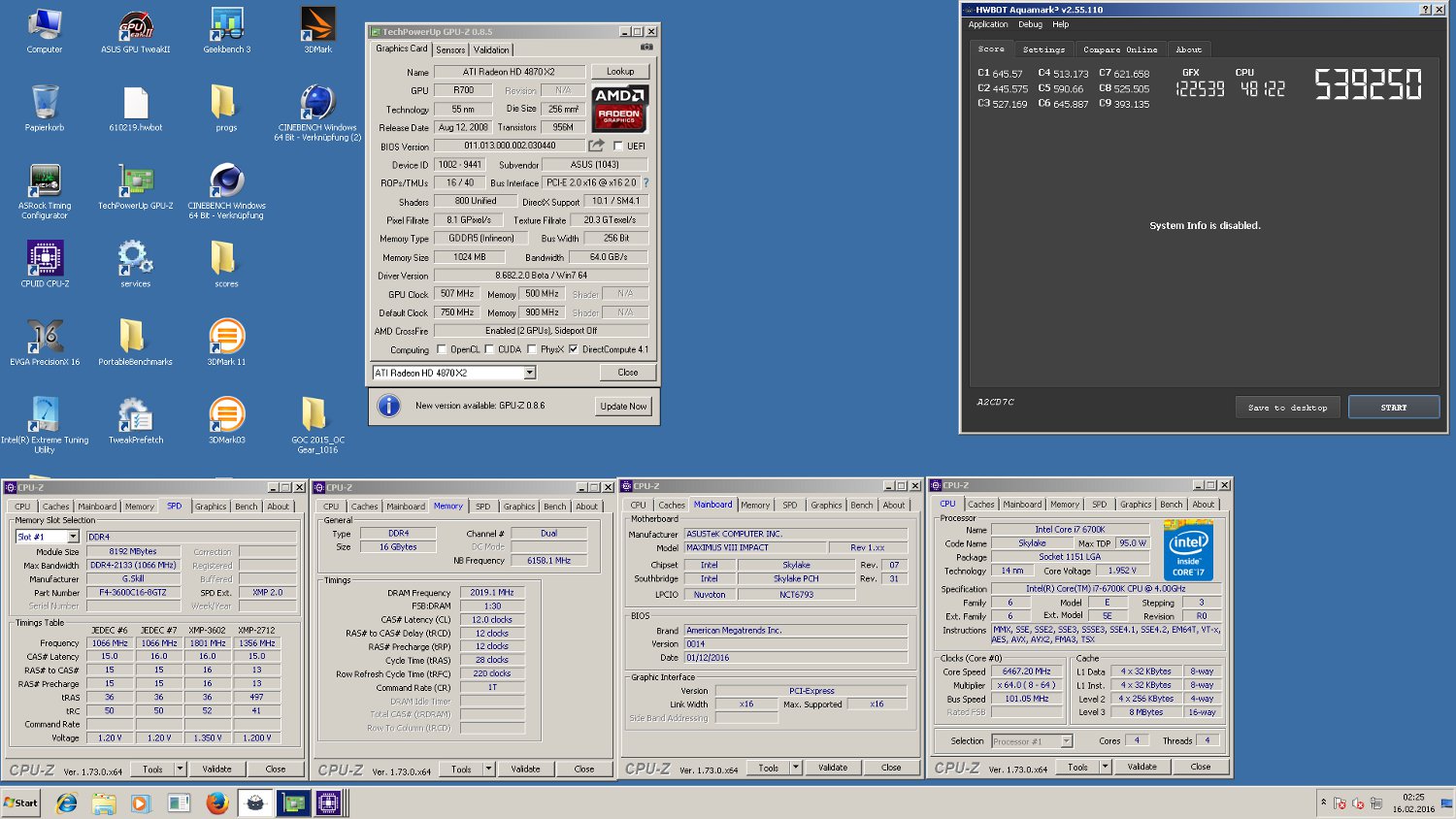Viewport: 1456px width, 819px height.
Task: Switch to the Sensors tab in GPU-Z
Action: pos(450,49)
